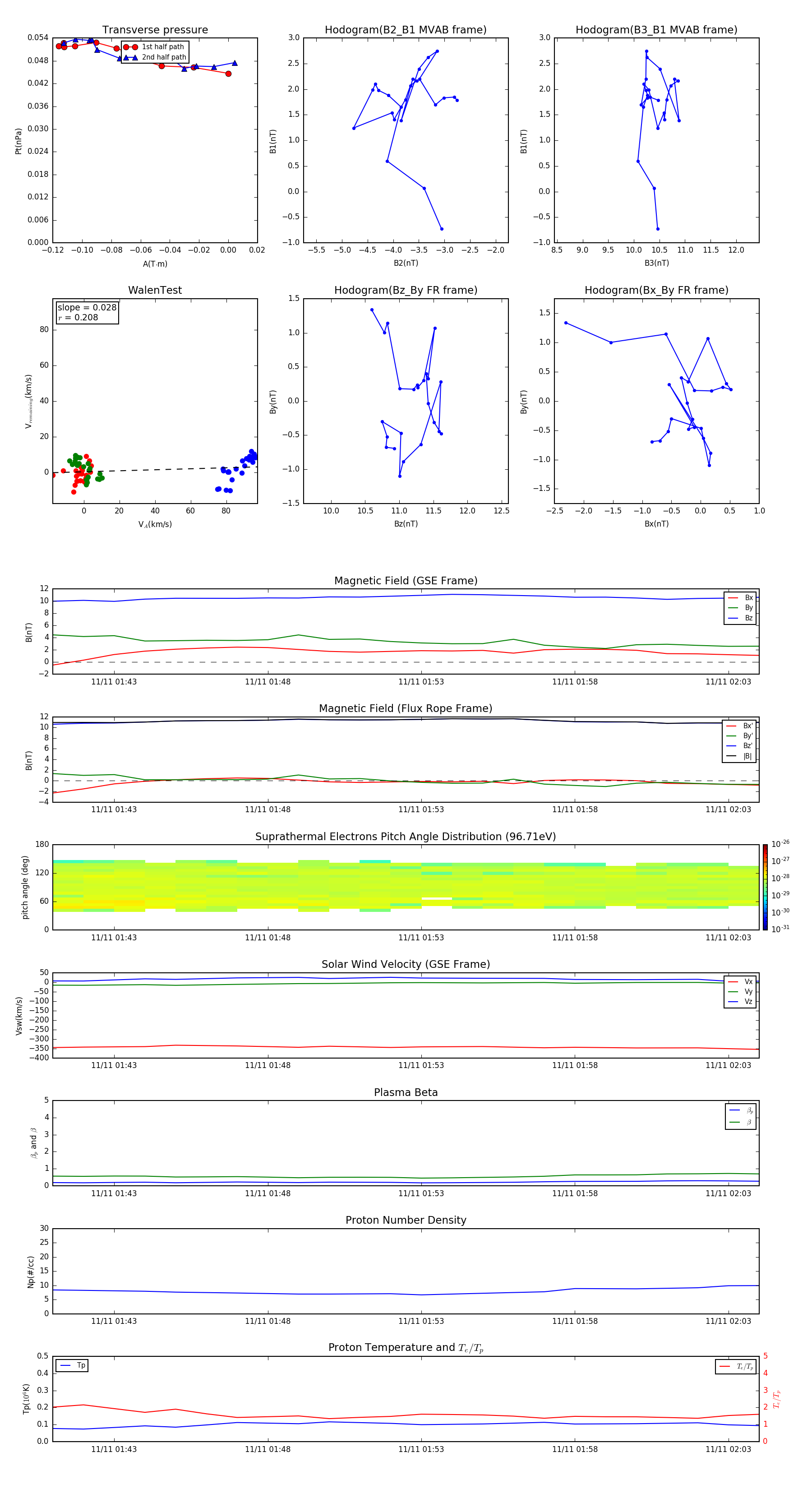Click the 'Proton Temperature and Te/Tp' title
Image resolution: width=812 pixels, height=1489 pixels.
point(406,1348)
